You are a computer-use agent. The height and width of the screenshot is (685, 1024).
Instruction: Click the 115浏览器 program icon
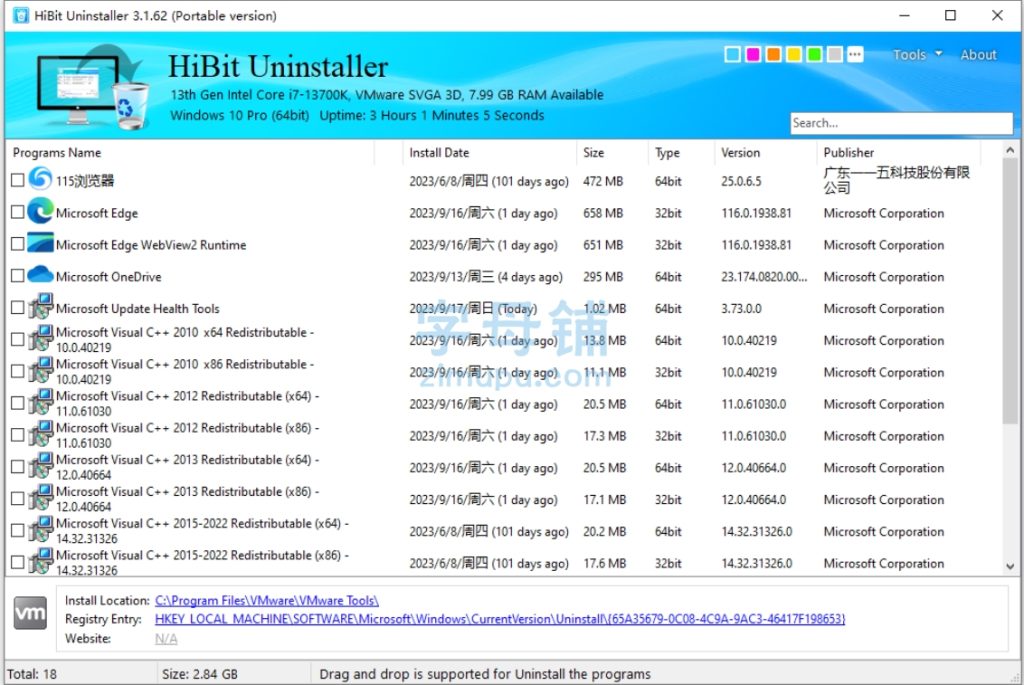40,179
